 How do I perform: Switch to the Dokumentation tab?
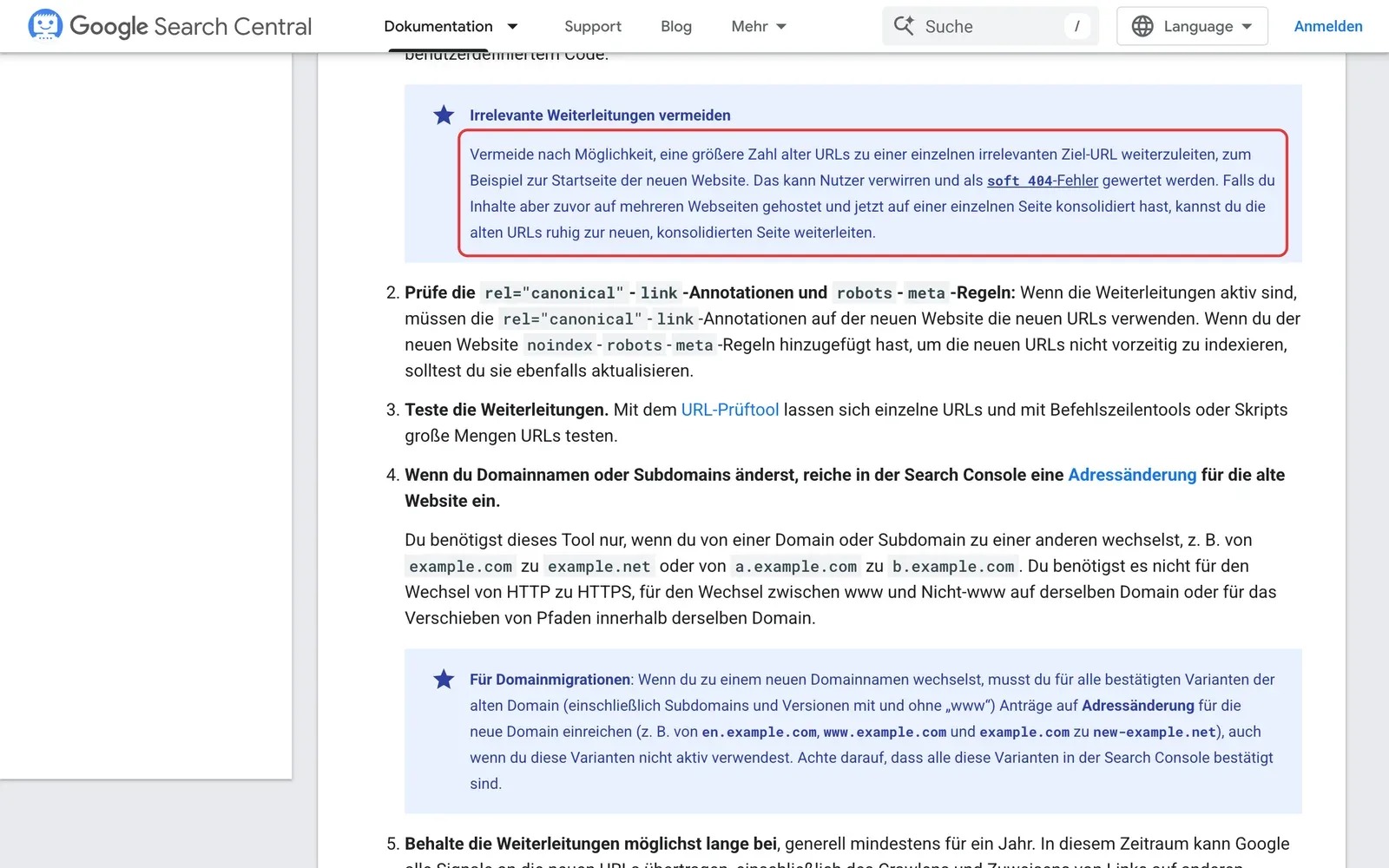(x=438, y=27)
